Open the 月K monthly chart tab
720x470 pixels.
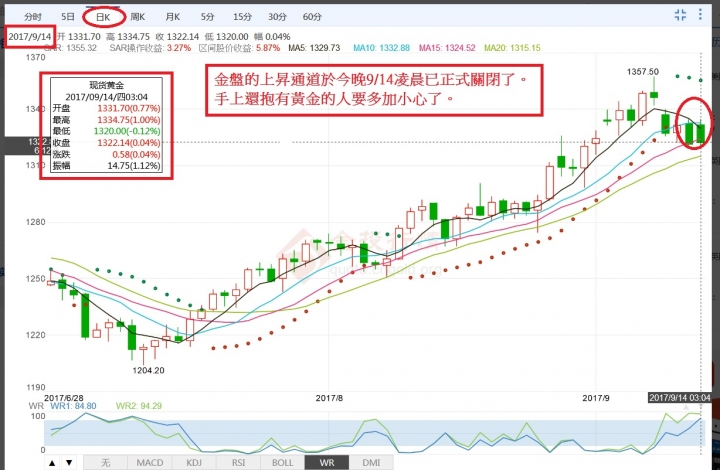pos(173,17)
